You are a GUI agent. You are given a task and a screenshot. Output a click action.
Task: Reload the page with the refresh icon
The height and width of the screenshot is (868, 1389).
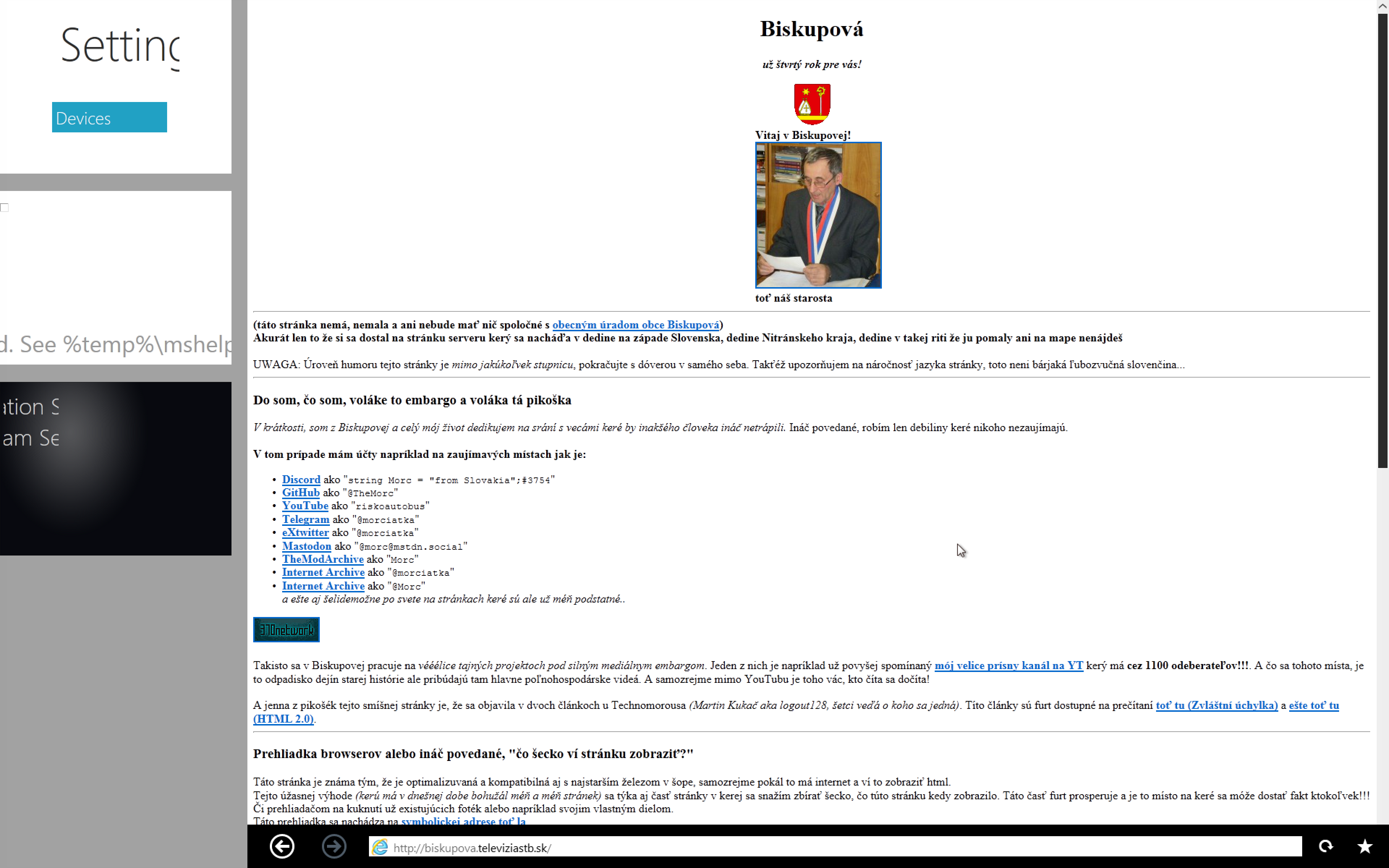coord(1326,846)
